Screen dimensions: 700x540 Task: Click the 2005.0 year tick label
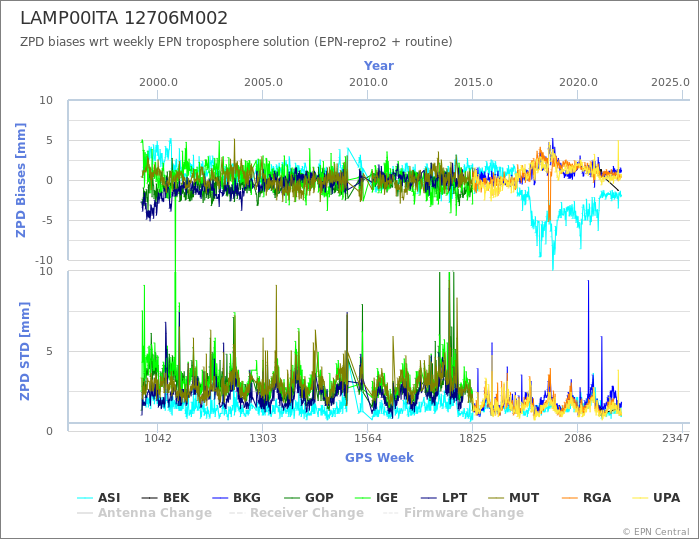[x=263, y=83]
